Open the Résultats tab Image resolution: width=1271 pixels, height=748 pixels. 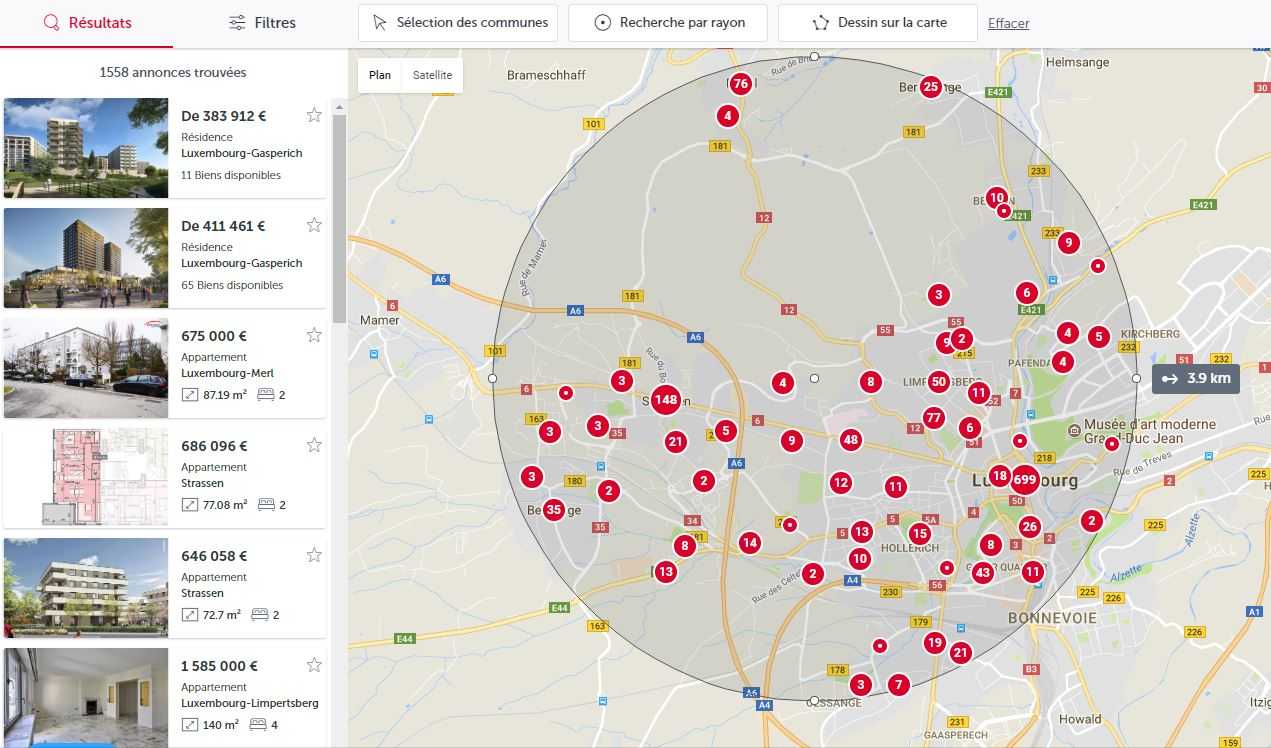pos(87,23)
